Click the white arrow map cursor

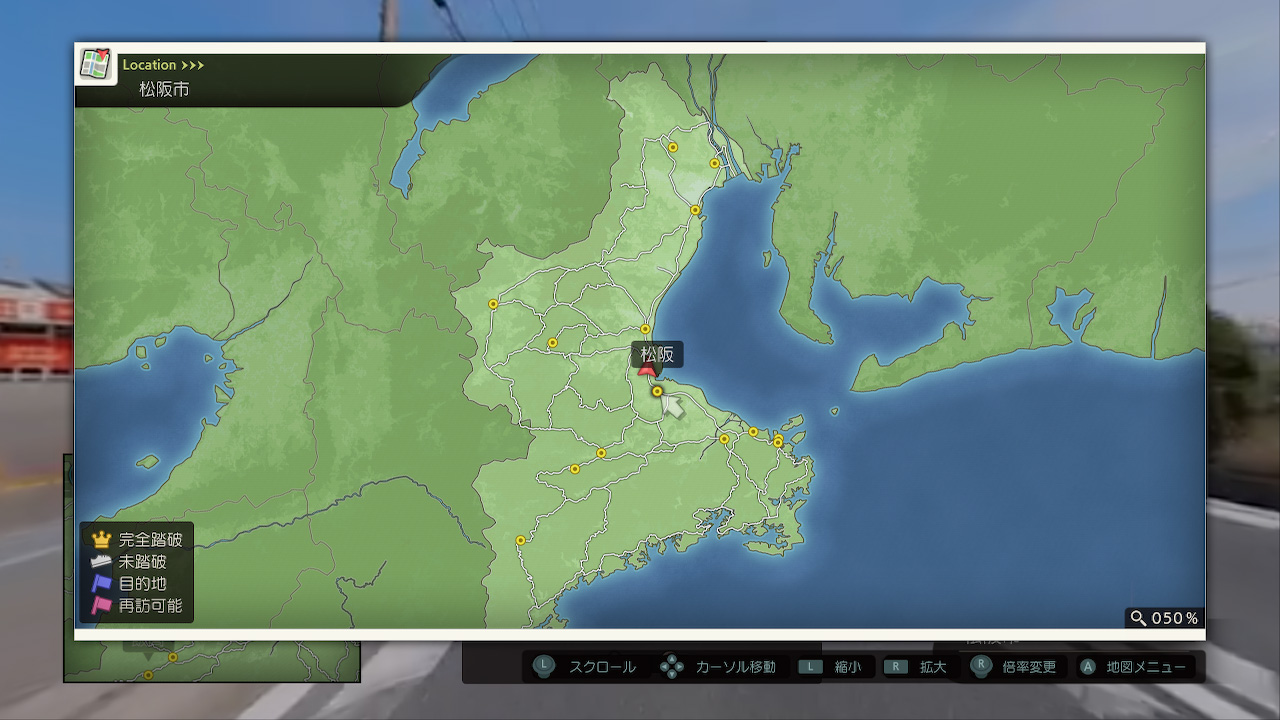(x=674, y=405)
